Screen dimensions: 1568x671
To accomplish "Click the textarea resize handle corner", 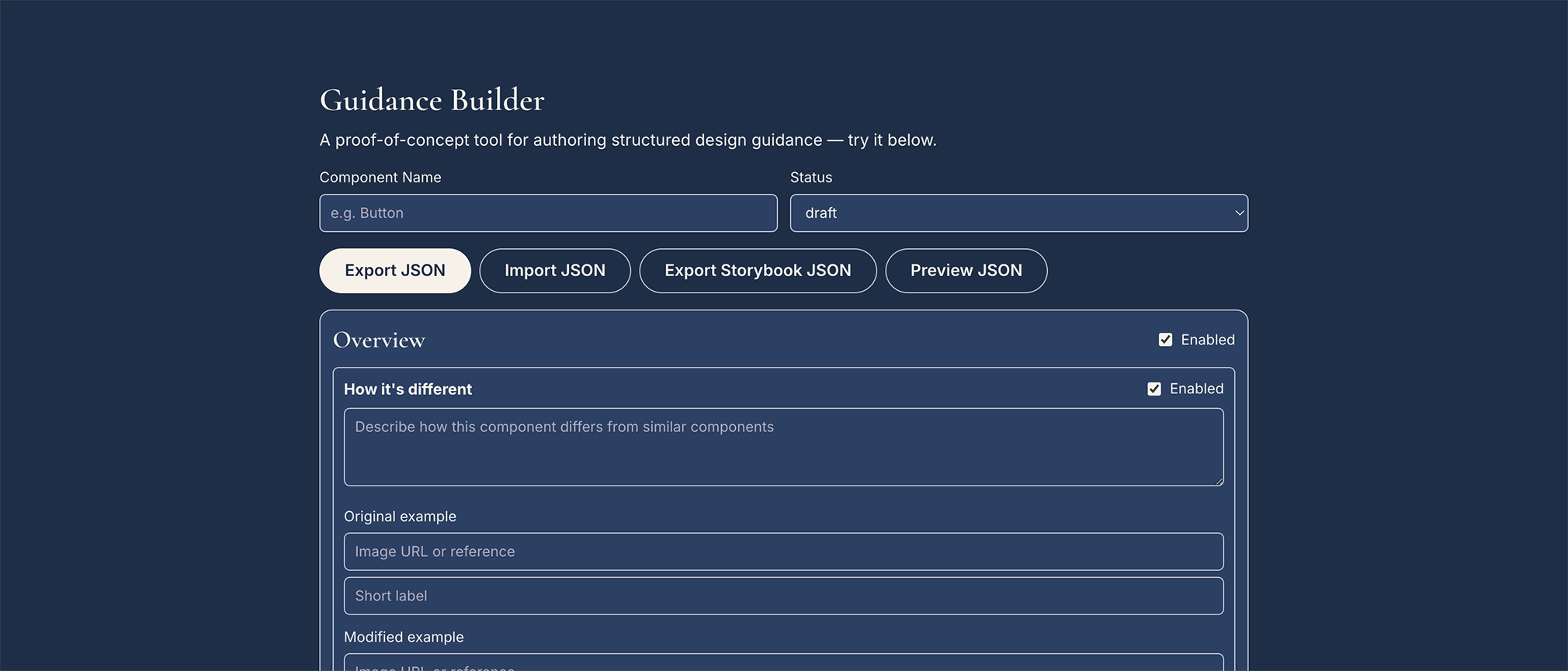I will pyautogui.click(x=1219, y=481).
